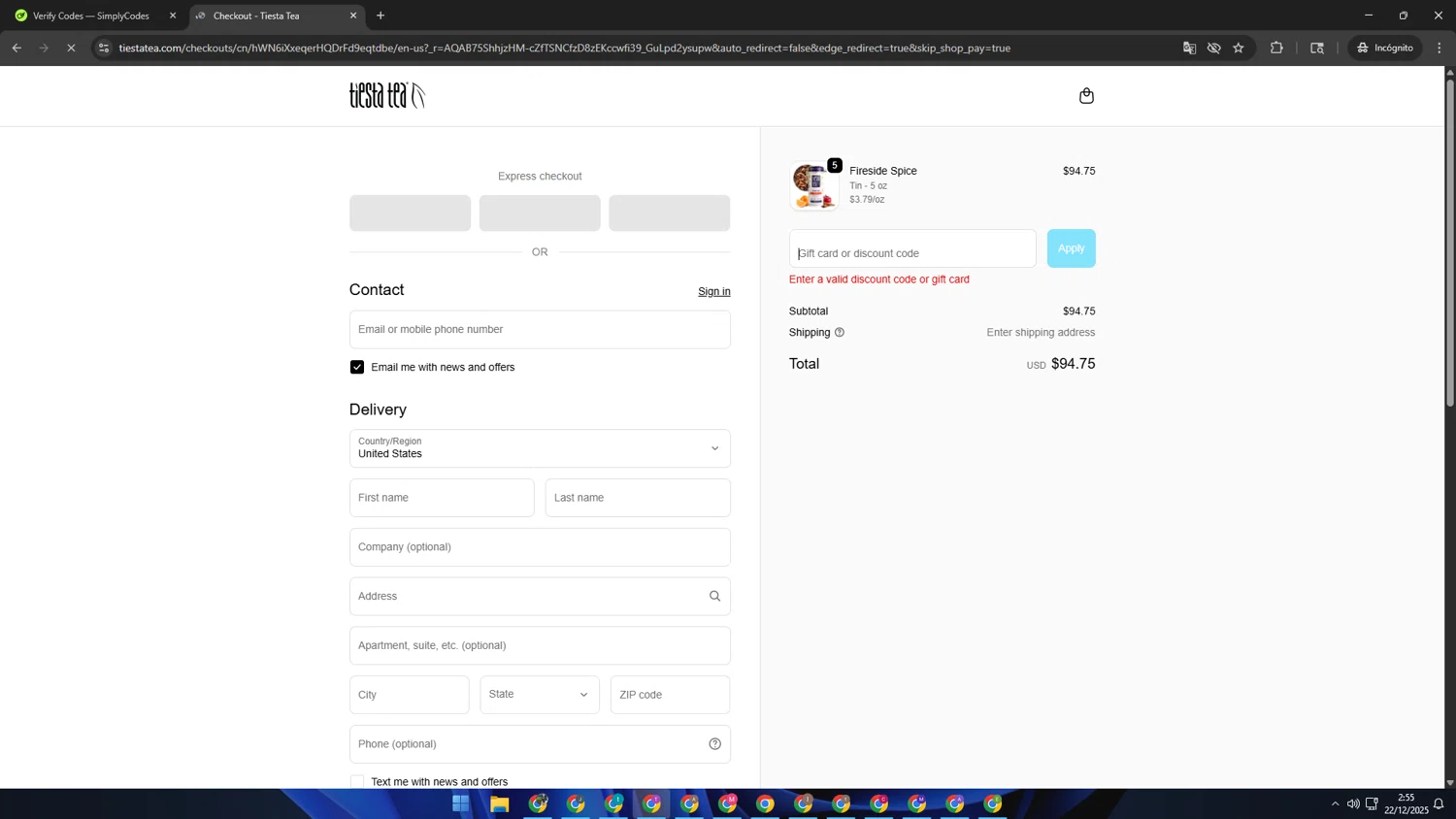Click the Gift card or discount code field
Image resolution: width=1456 pixels, height=819 pixels.
tap(912, 248)
